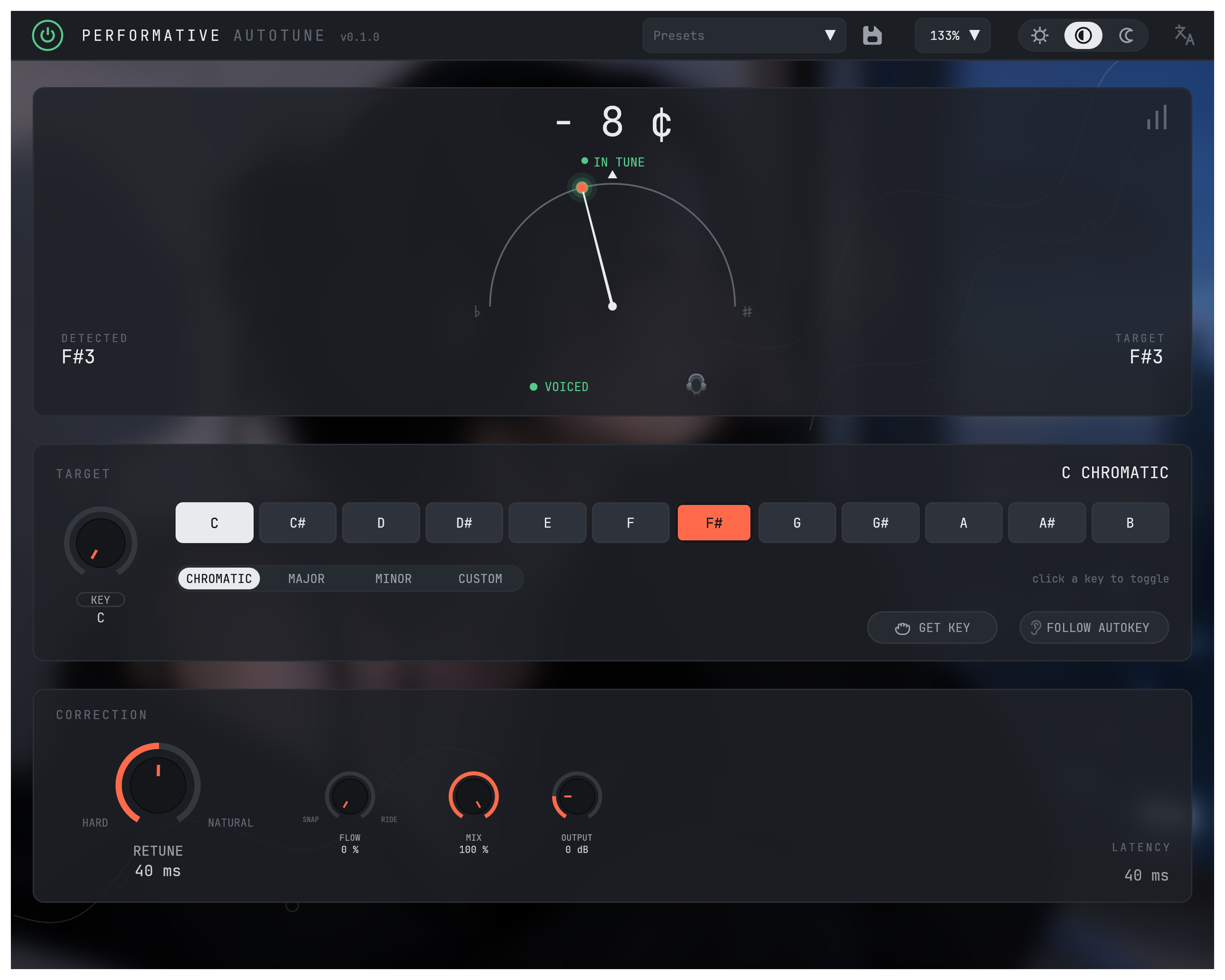Open the Presets dropdown
Screen dimensions: 1225x980
point(745,35)
